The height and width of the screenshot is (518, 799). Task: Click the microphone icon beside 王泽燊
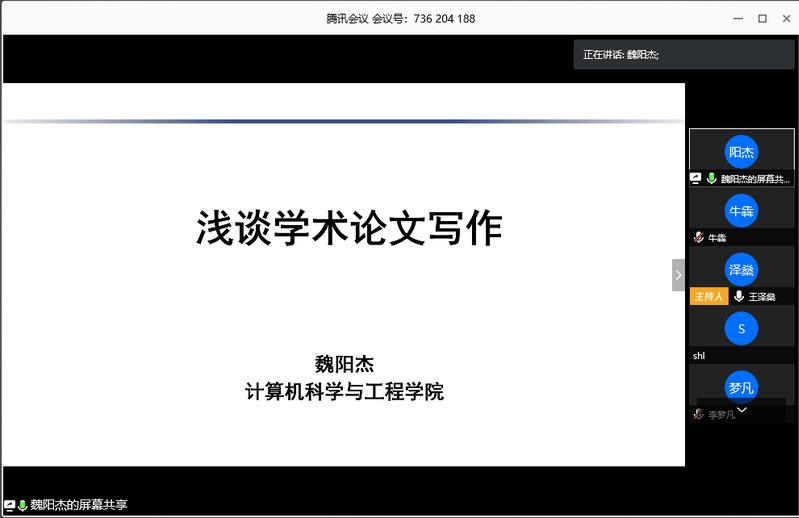(x=738, y=297)
